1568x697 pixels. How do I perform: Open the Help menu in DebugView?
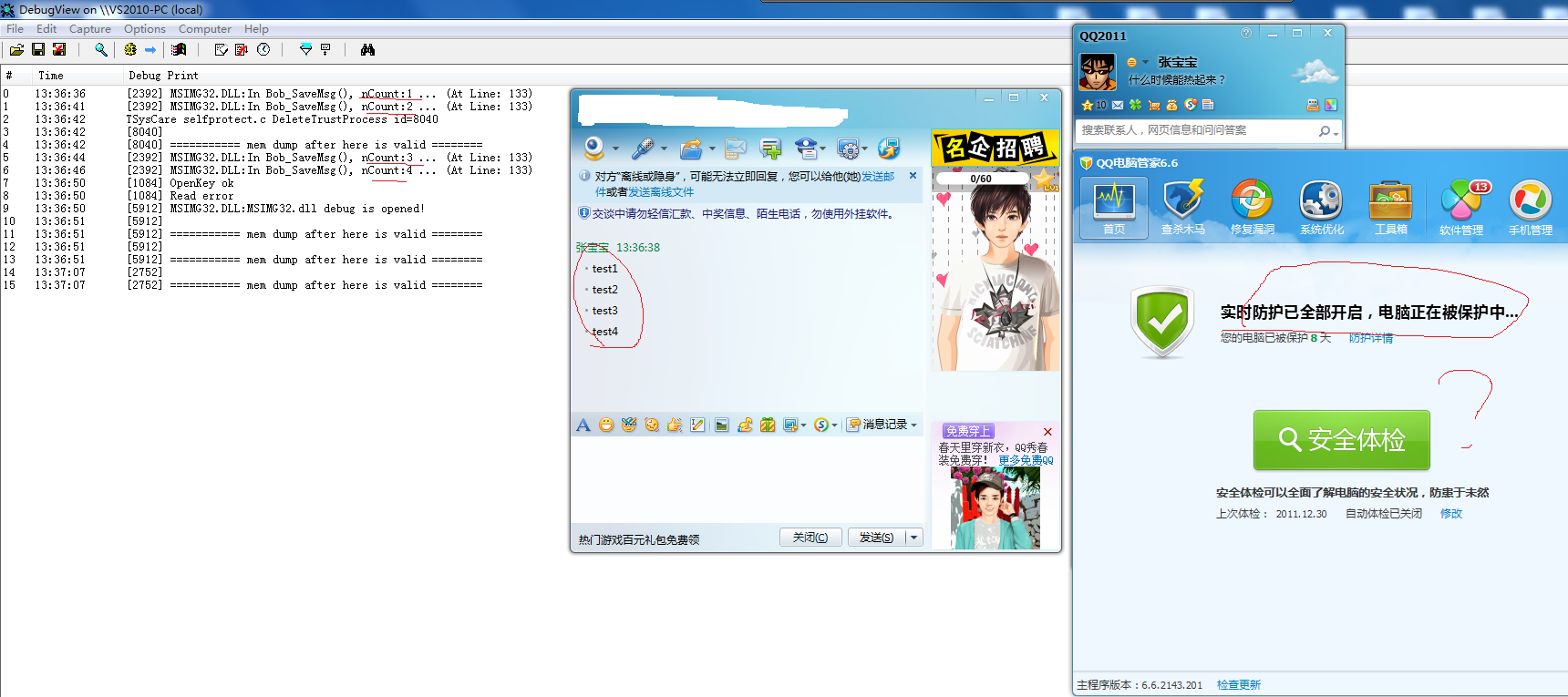tap(256, 29)
